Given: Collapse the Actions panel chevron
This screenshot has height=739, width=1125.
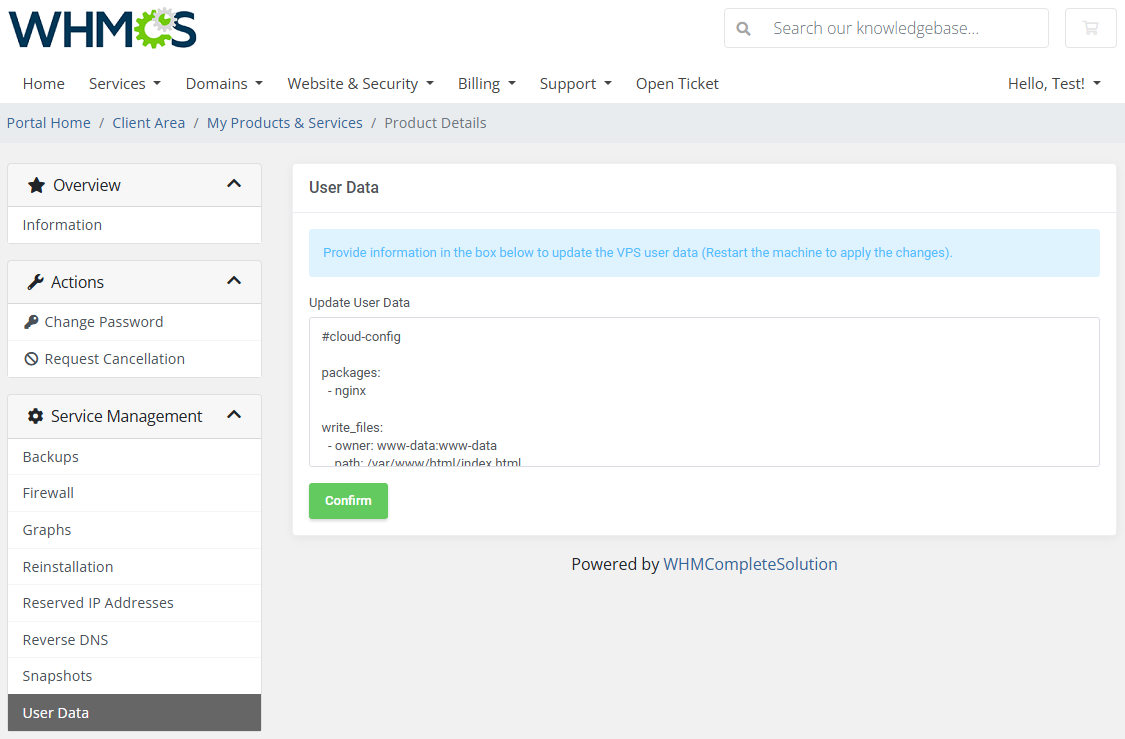Looking at the screenshot, I should [x=234, y=281].
